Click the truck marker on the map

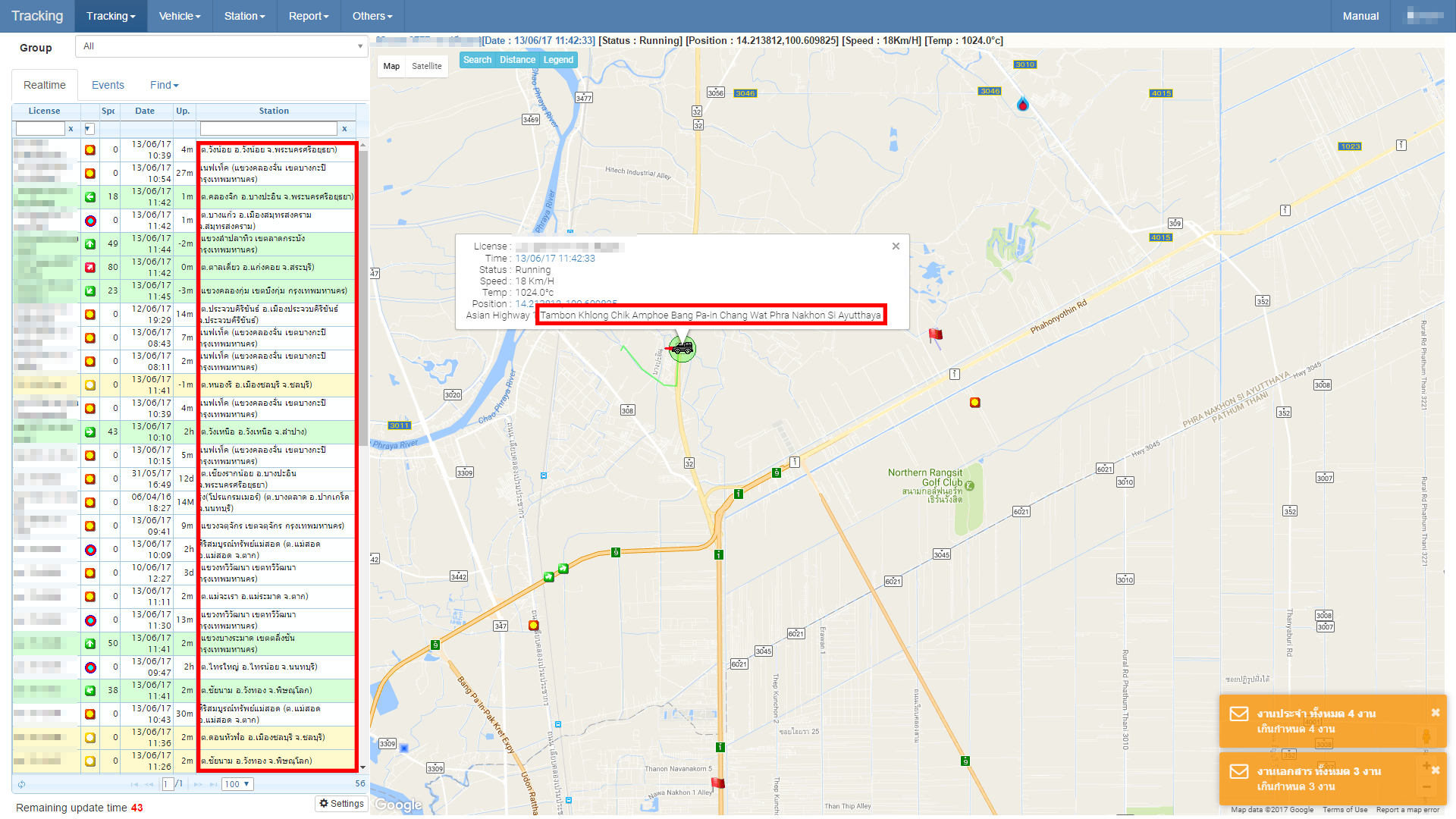click(682, 348)
